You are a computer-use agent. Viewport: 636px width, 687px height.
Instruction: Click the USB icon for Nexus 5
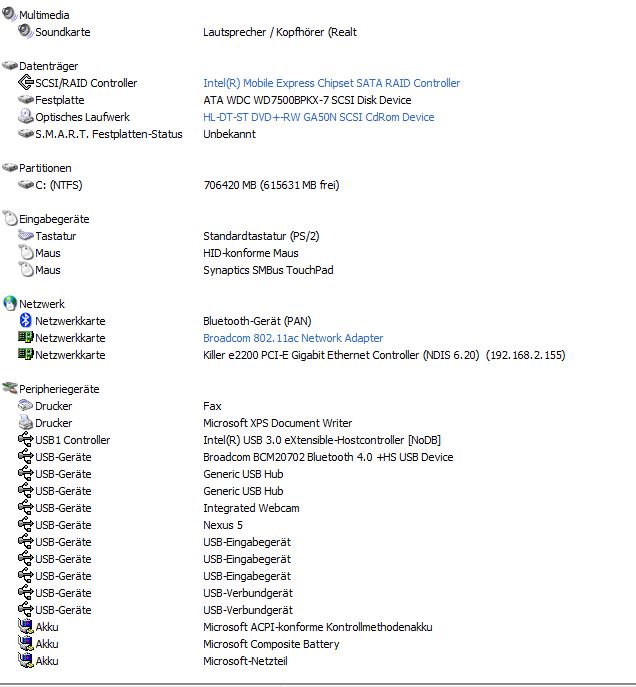(26, 524)
